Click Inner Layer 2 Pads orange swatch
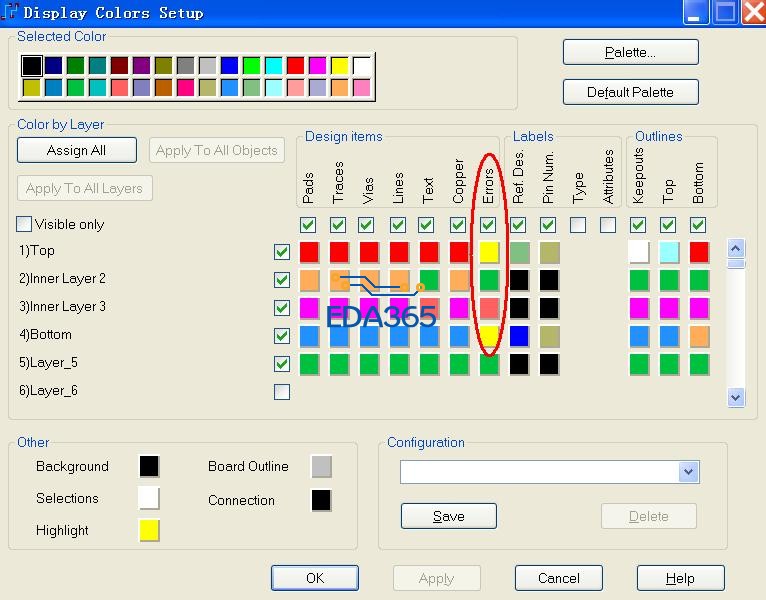 coord(309,280)
